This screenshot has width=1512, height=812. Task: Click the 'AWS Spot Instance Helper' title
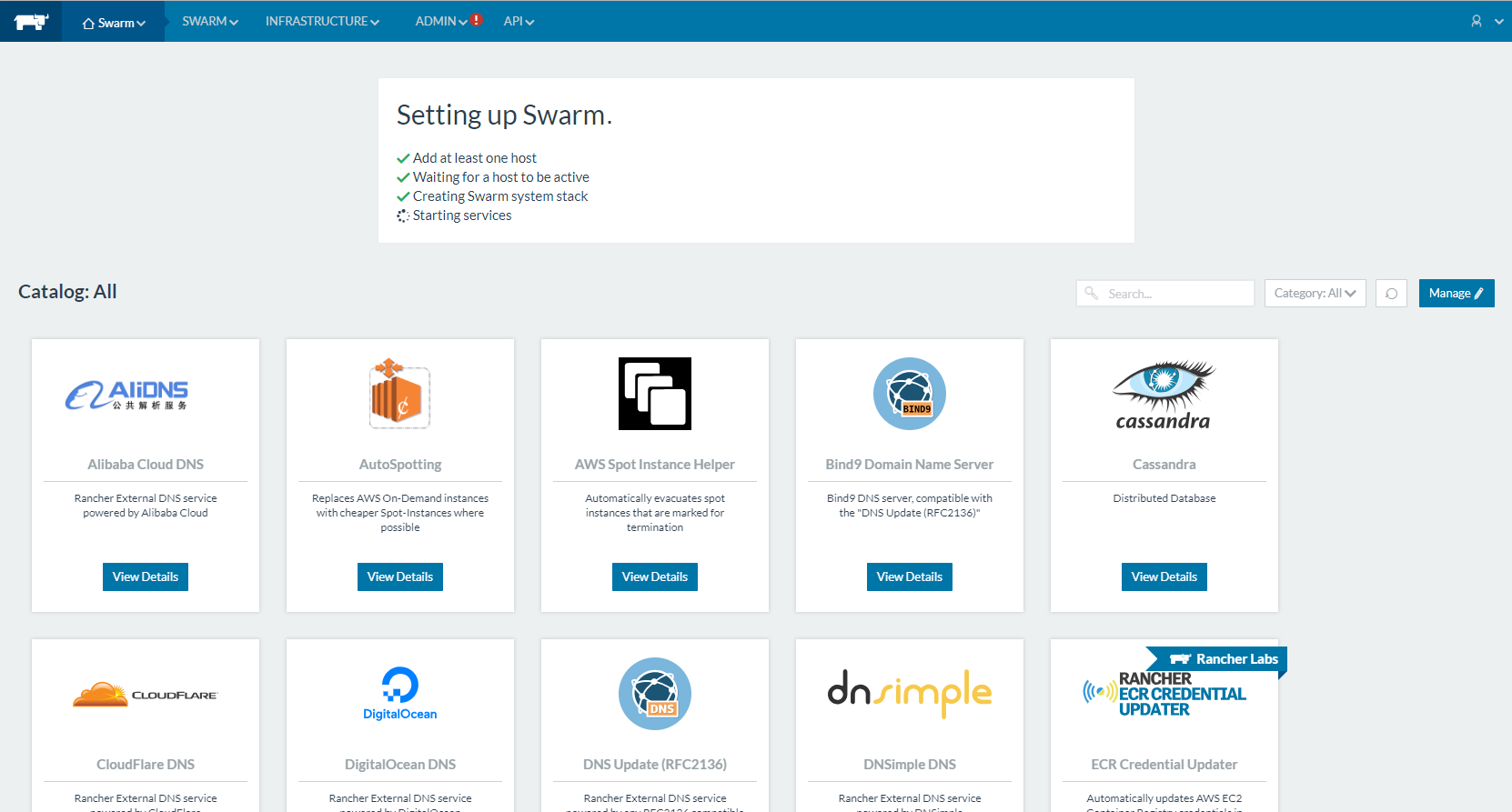point(655,465)
